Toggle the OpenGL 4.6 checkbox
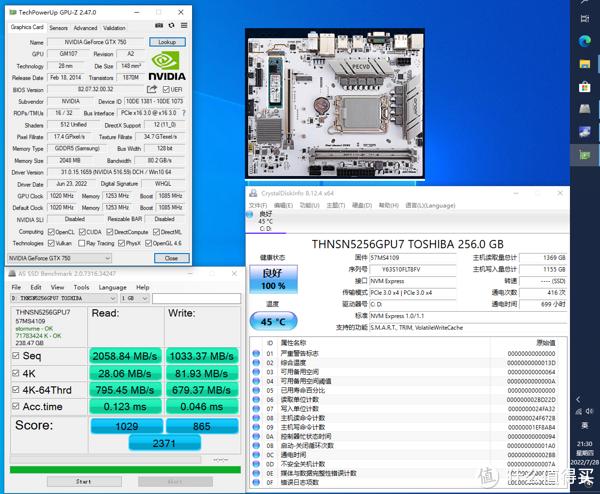The image size is (600, 494). pyautogui.click(x=148, y=243)
